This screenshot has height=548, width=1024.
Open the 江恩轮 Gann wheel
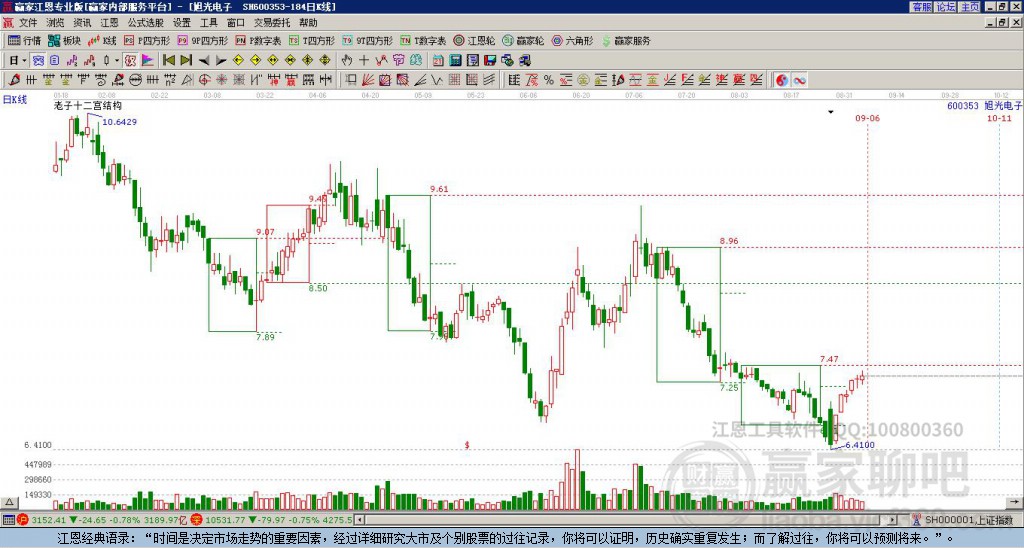(474, 40)
